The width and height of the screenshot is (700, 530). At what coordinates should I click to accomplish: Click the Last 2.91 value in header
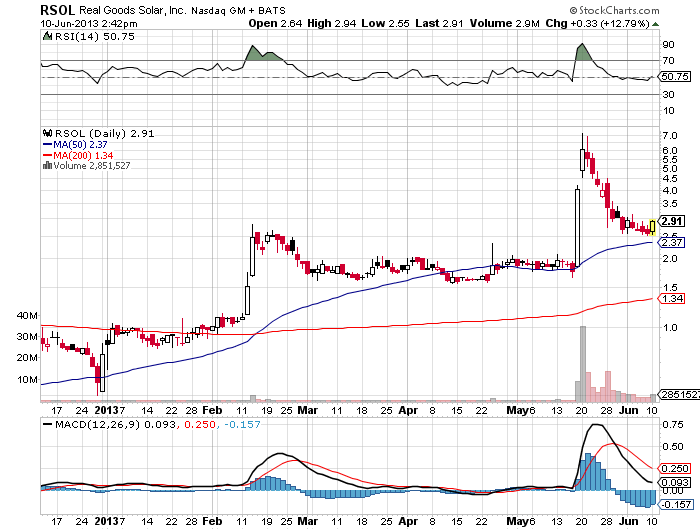[x=439, y=23]
